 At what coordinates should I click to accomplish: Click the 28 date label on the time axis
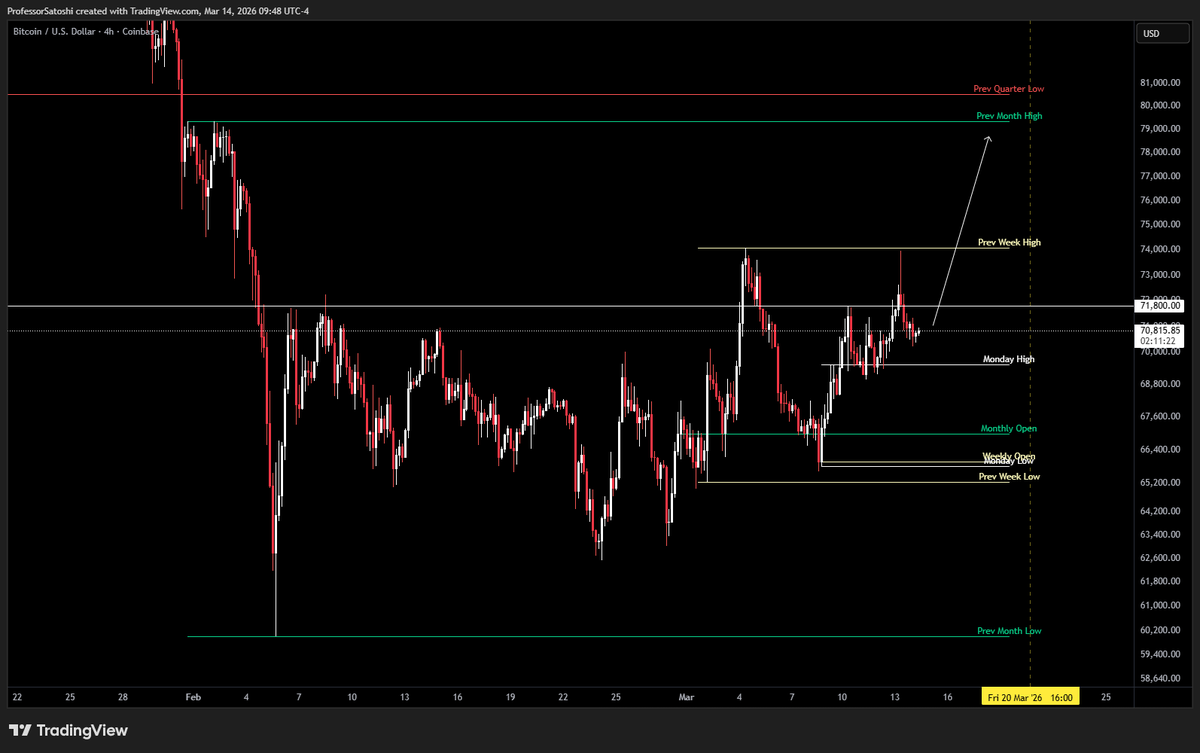tap(122, 697)
